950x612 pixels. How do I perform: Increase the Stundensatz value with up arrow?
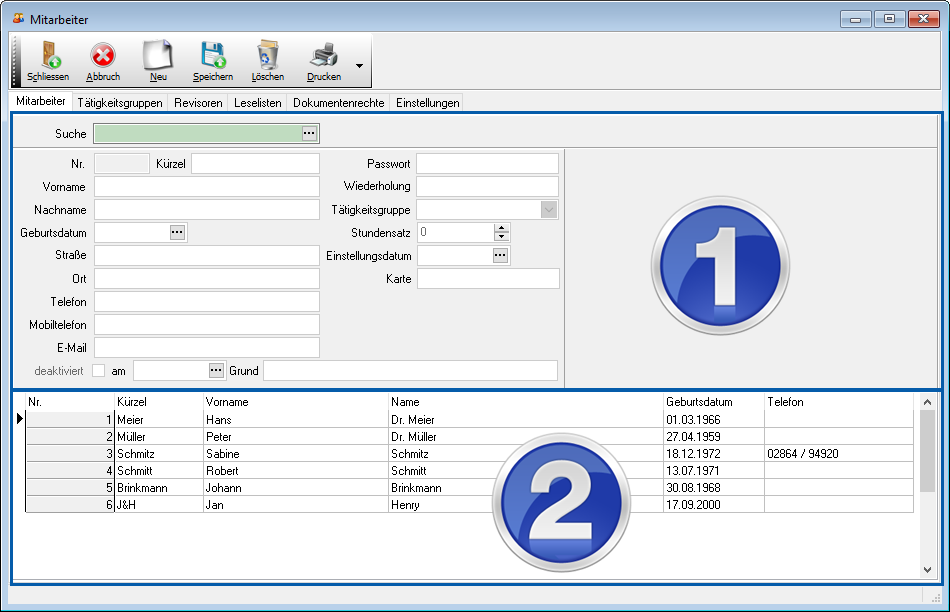pos(502,227)
